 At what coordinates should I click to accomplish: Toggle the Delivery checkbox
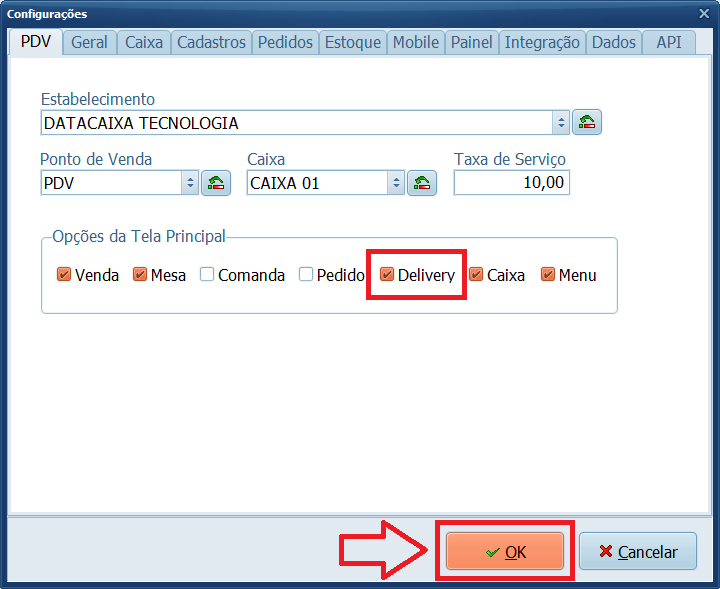click(387, 275)
